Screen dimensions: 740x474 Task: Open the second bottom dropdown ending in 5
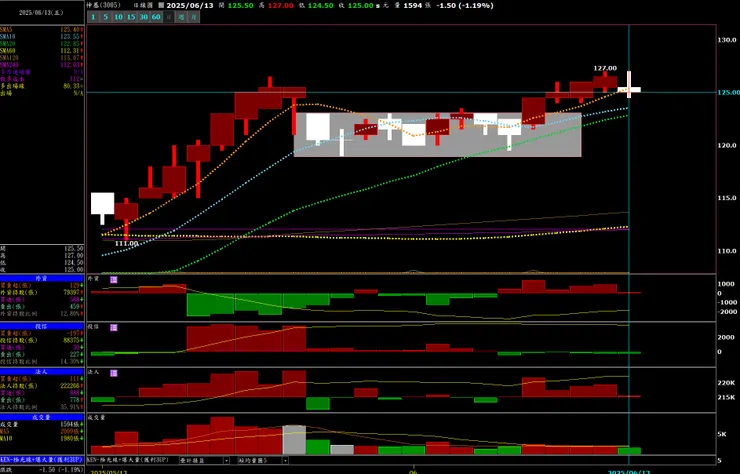263,460
